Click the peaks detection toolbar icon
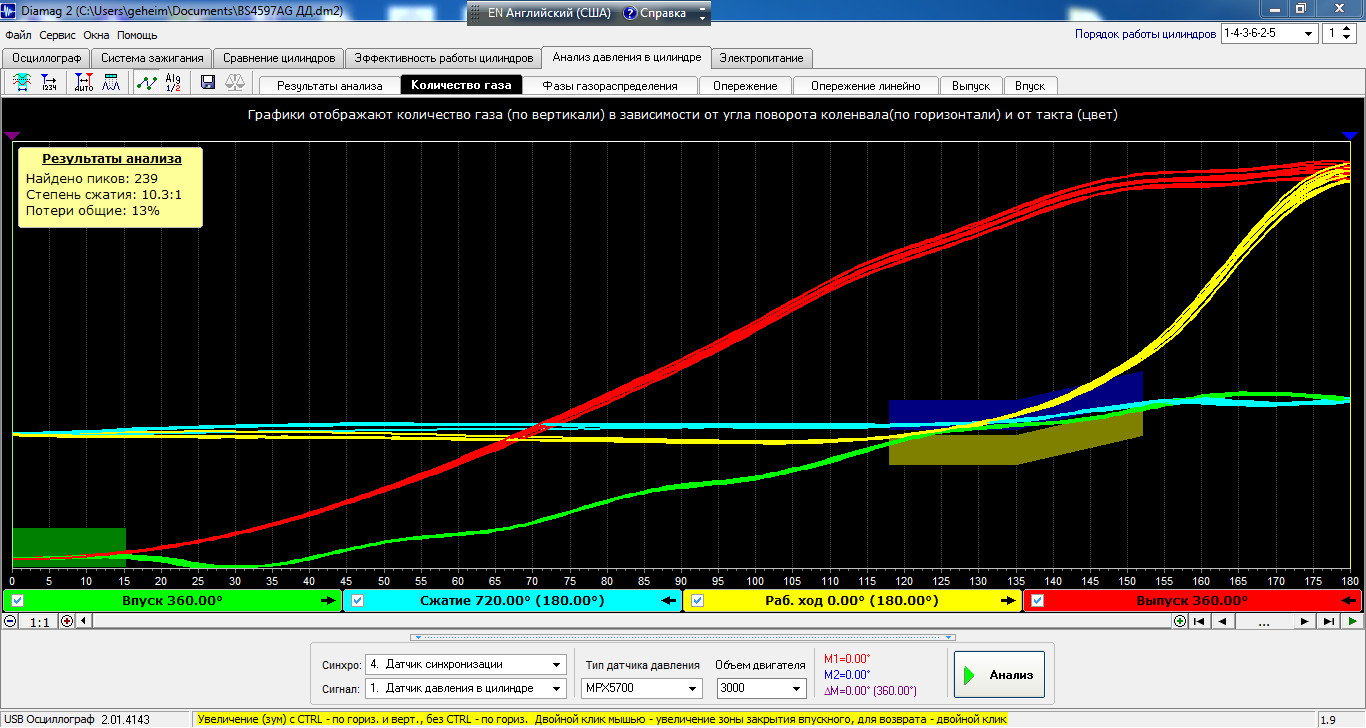 click(112, 83)
